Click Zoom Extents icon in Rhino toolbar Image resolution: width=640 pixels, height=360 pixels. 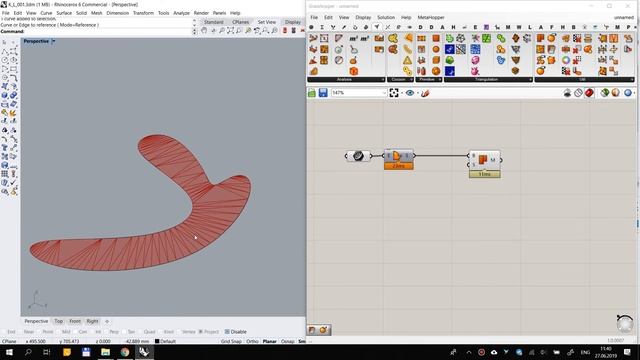230,31
